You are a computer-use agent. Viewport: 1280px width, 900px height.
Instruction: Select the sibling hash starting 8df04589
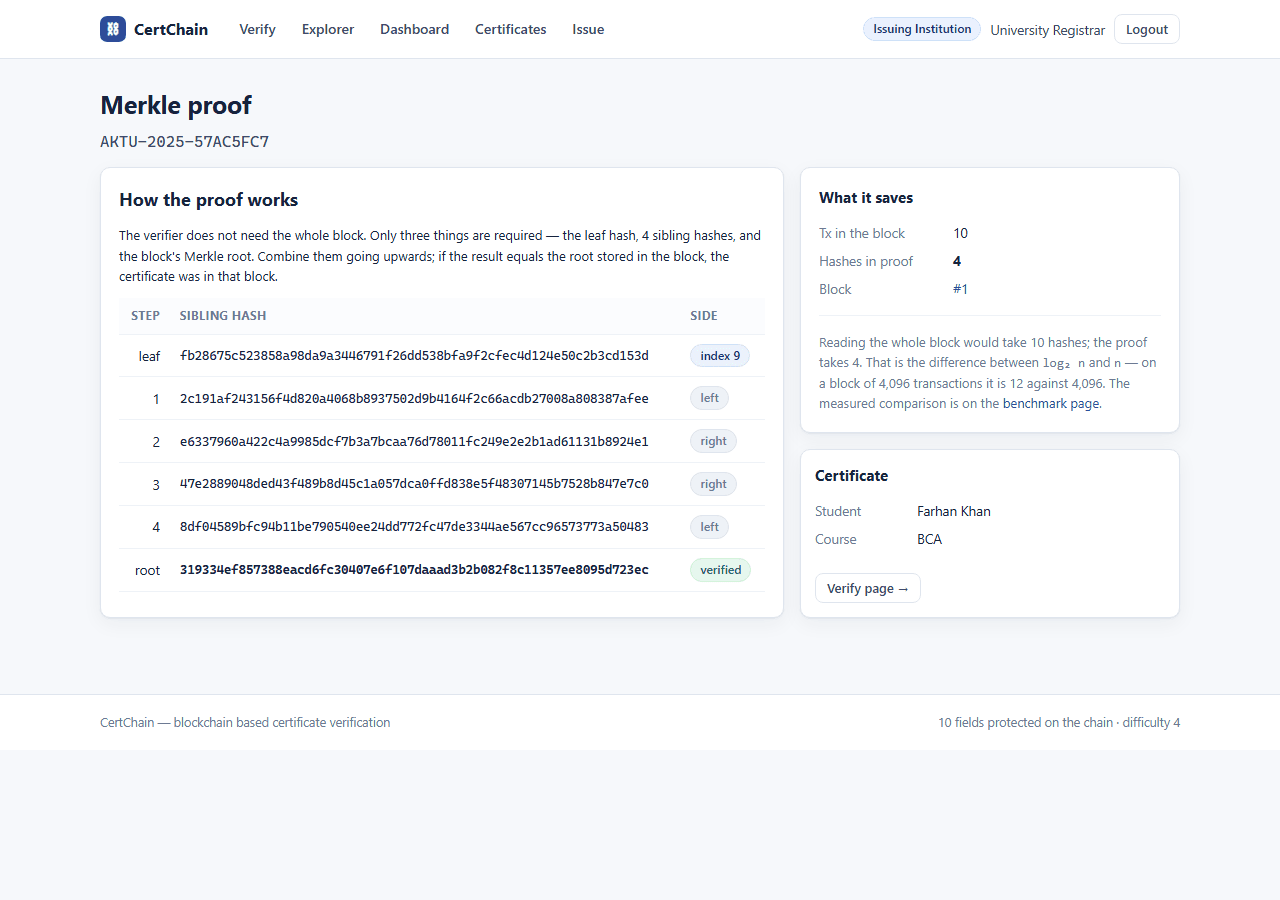point(414,527)
